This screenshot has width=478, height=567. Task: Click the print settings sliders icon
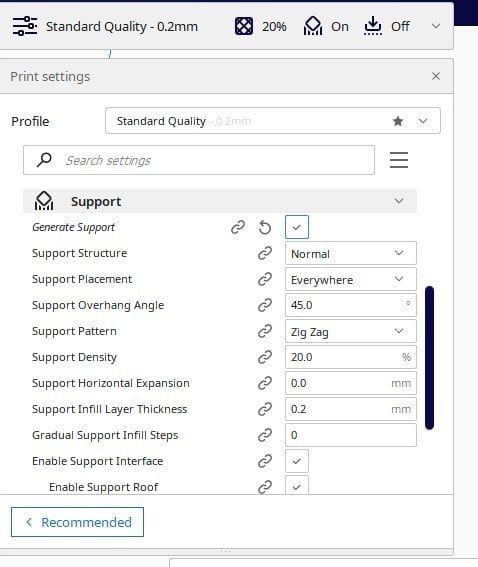[x=25, y=26]
